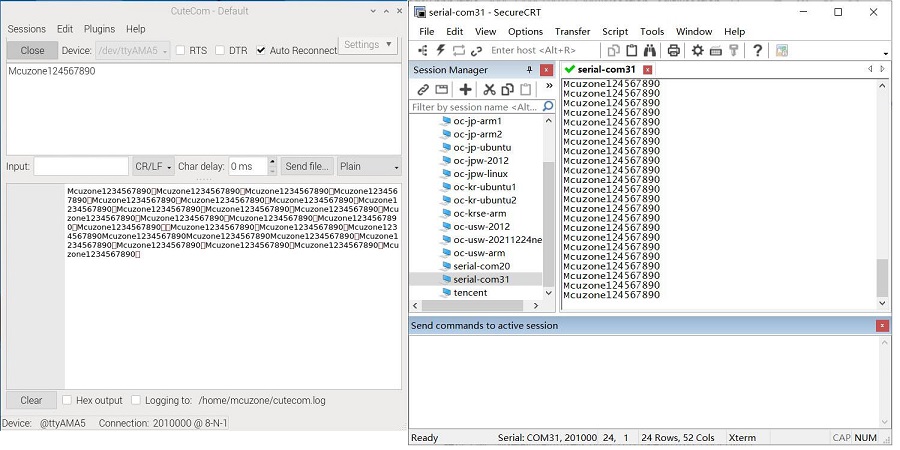Close the Send commands panel
Viewport: 900px width, 450px height.
(882, 325)
